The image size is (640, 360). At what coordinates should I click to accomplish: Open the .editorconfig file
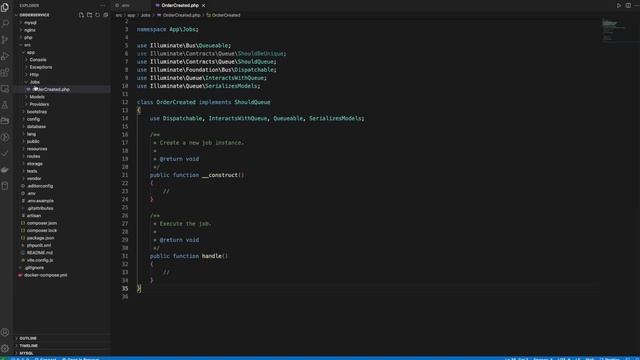[40, 186]
